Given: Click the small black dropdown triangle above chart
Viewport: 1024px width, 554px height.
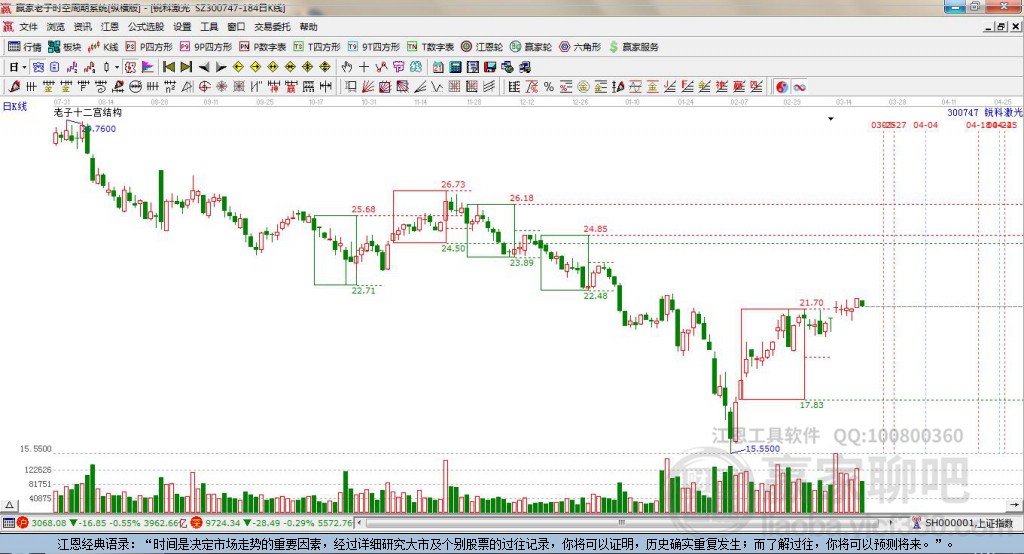Looking at the screenshot, I should click(x=831, y=119).
